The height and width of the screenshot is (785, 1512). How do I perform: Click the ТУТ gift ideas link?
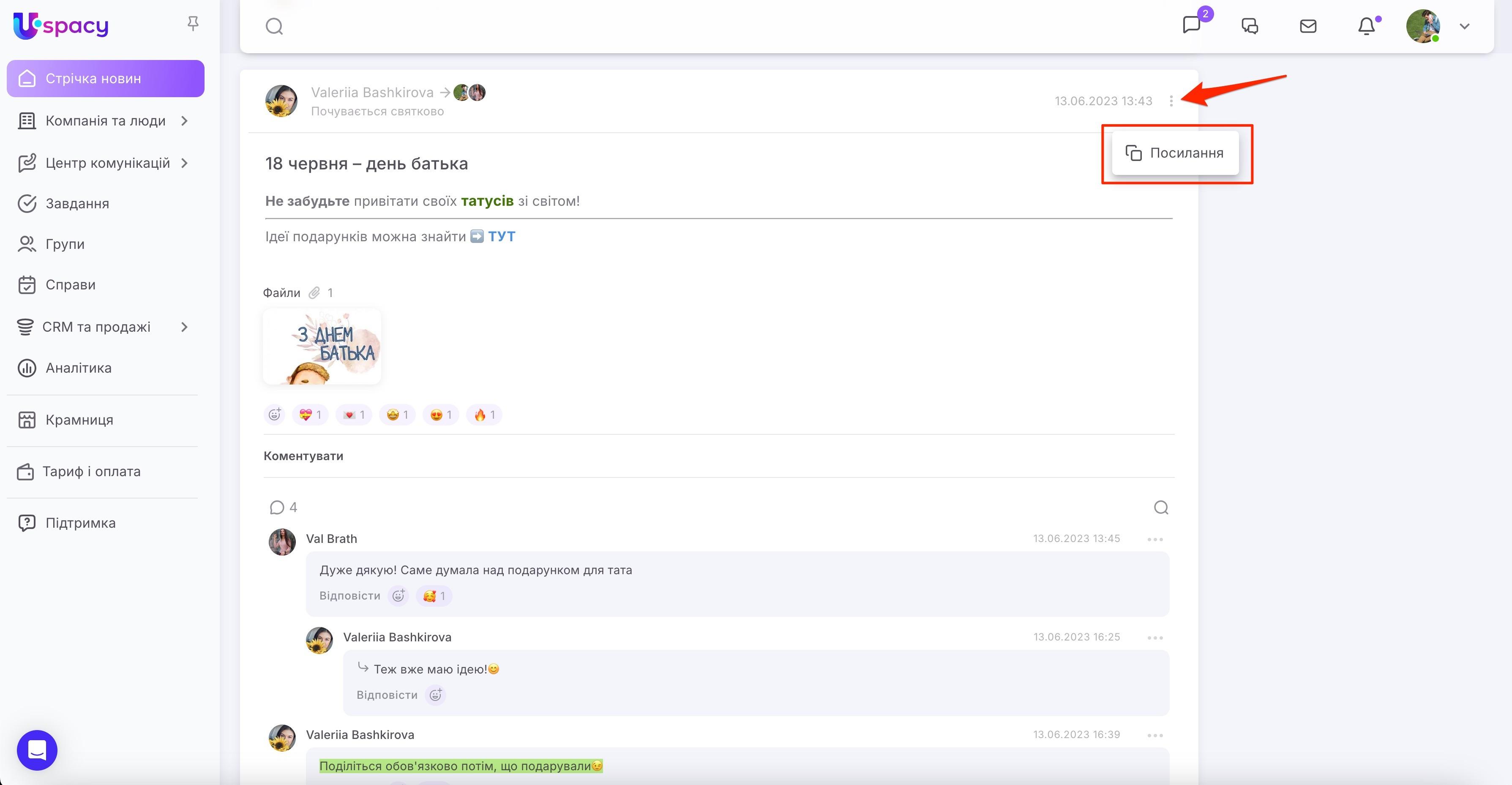pyautogui.click(x=501, y=237)
